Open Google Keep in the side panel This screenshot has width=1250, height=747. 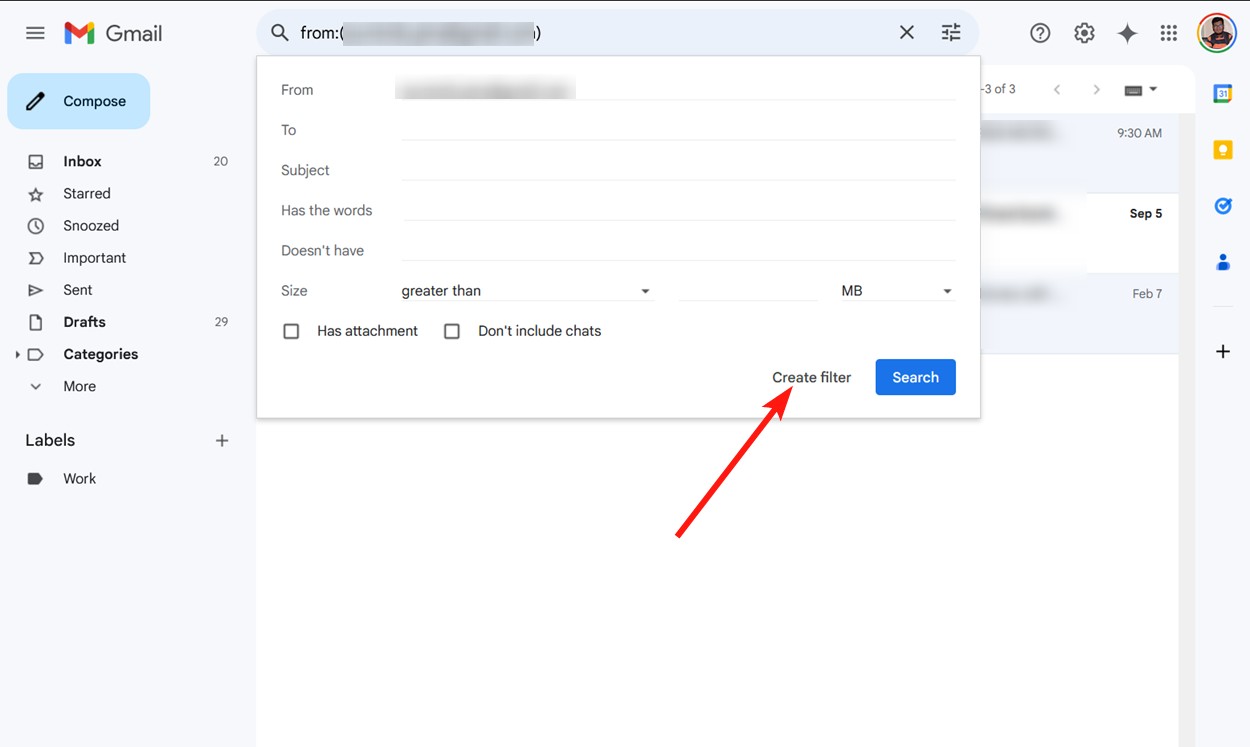[x=1223, y=149]
